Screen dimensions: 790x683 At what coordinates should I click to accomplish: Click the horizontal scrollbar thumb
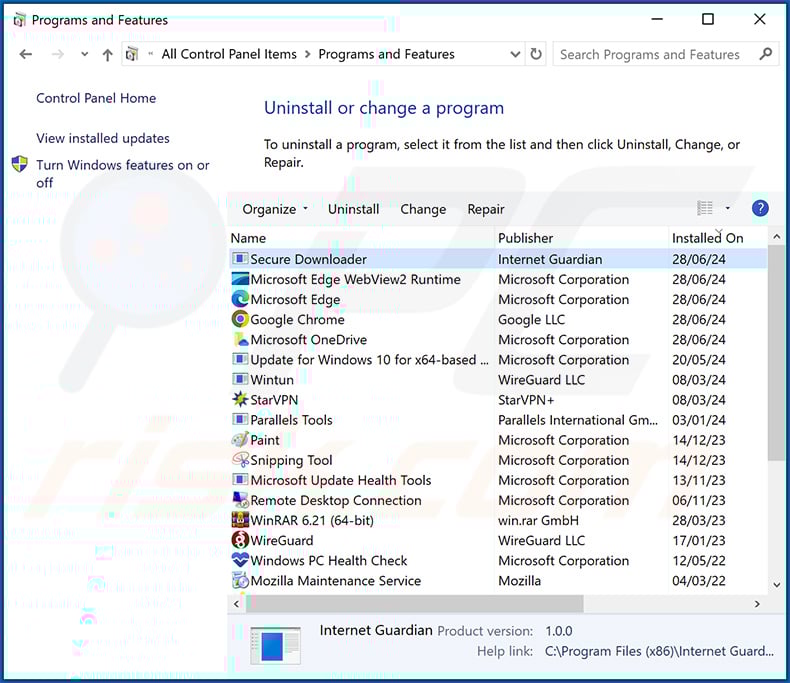[x=415, y=603]
